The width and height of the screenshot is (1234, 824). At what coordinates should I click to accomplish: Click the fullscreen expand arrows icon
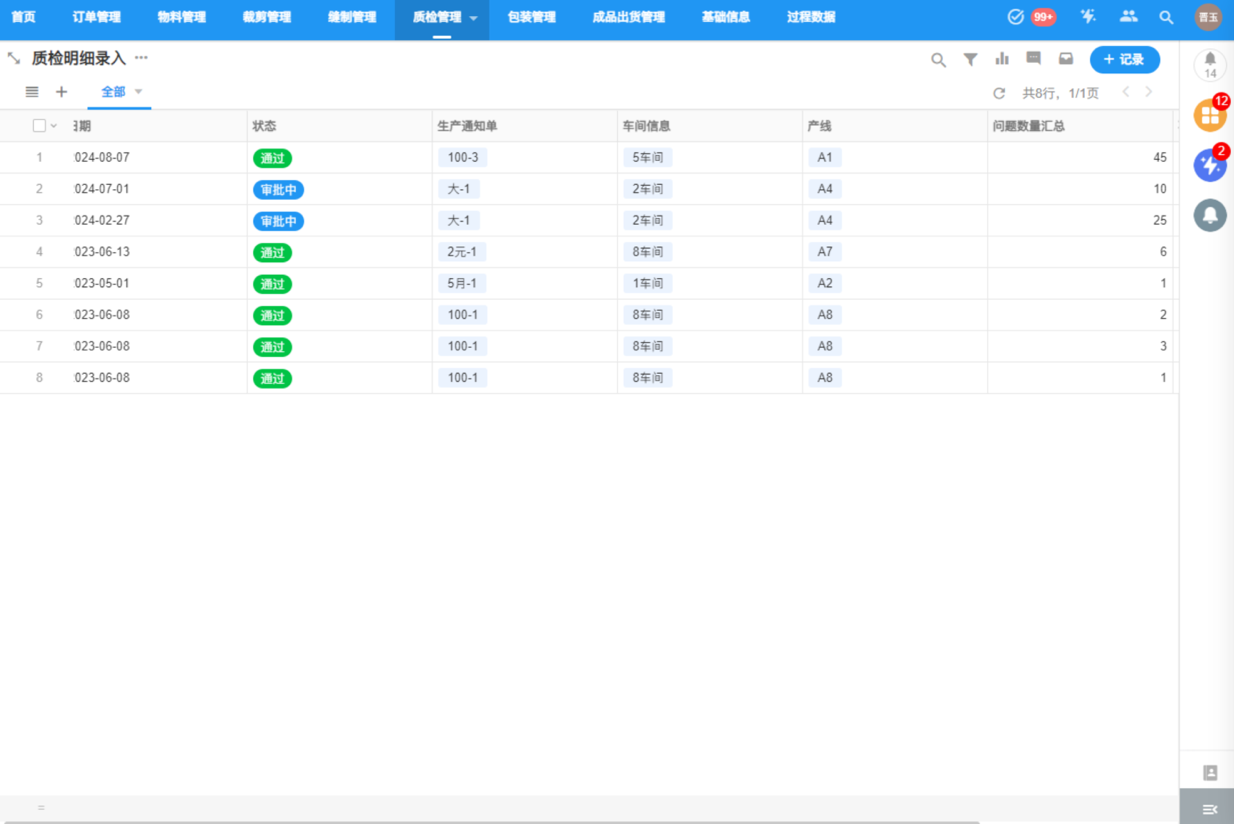[14, 59]
